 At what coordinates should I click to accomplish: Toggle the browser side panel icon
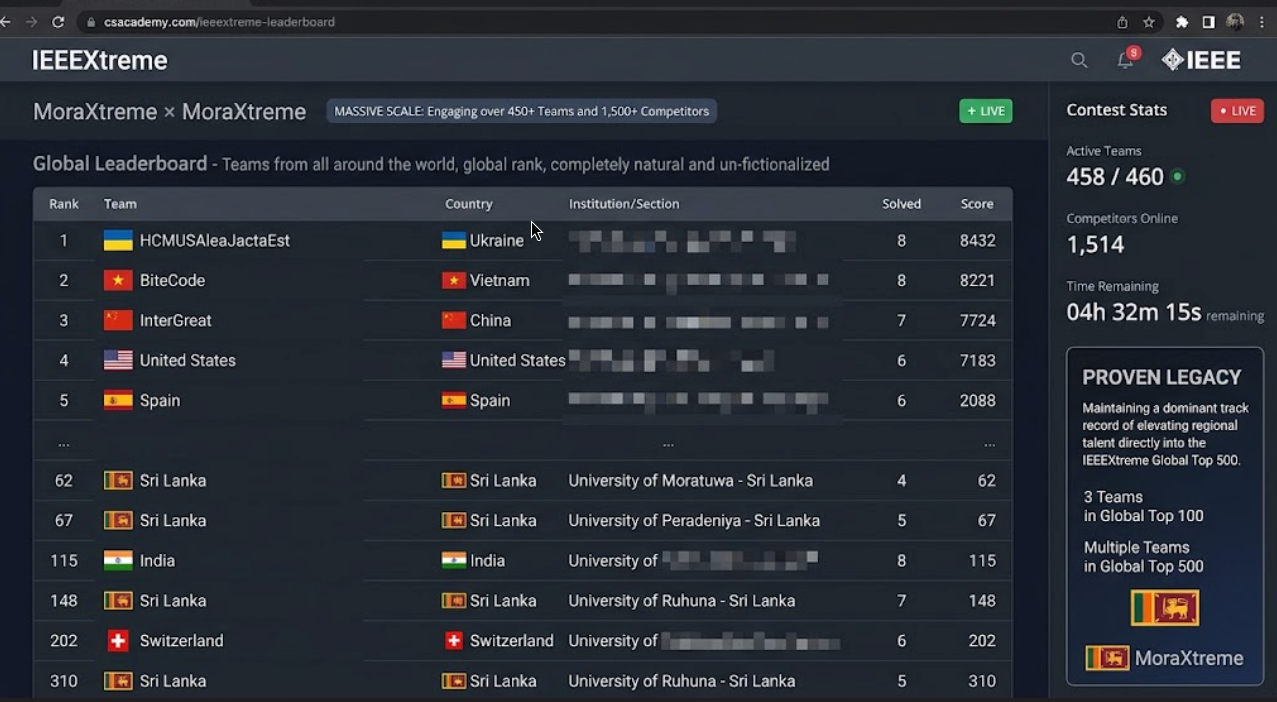(x=1209, y=22)
